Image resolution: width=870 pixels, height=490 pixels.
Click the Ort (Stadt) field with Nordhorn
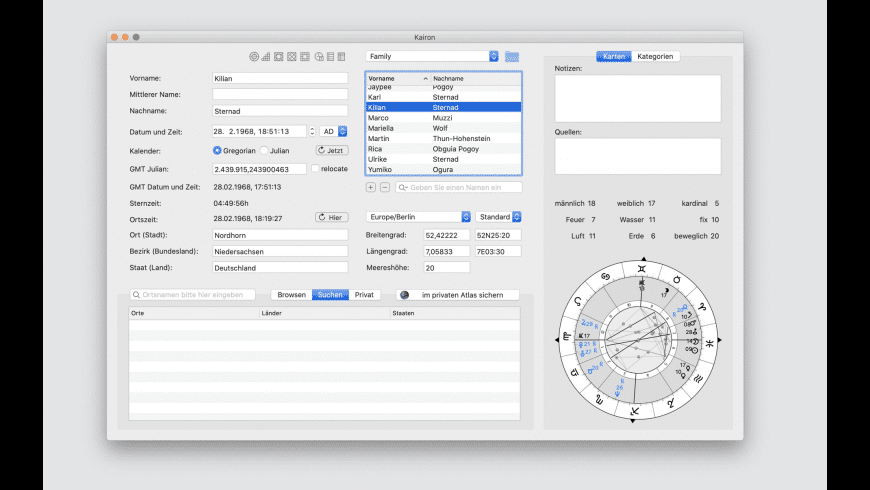coord(280,235)
